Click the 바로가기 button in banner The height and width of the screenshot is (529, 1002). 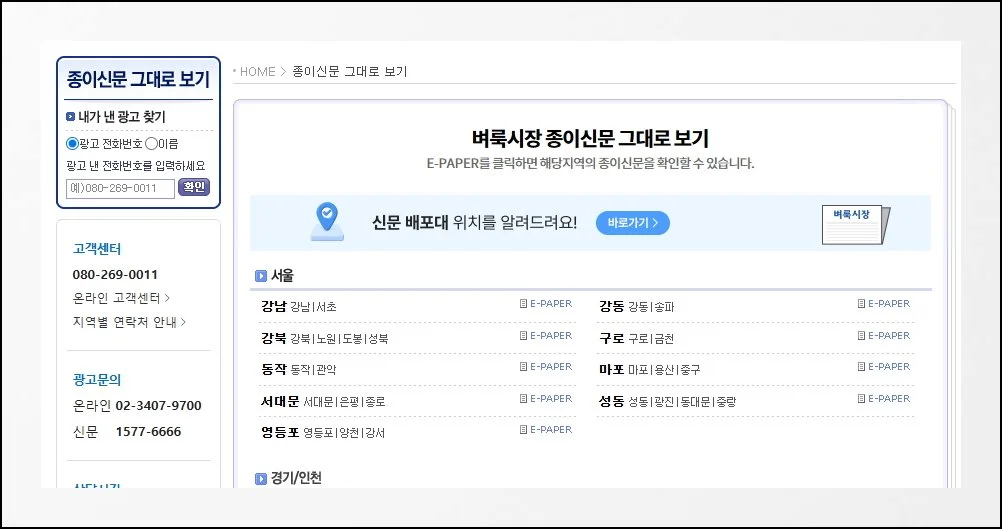pyautogui.click(x=633, y=223)
